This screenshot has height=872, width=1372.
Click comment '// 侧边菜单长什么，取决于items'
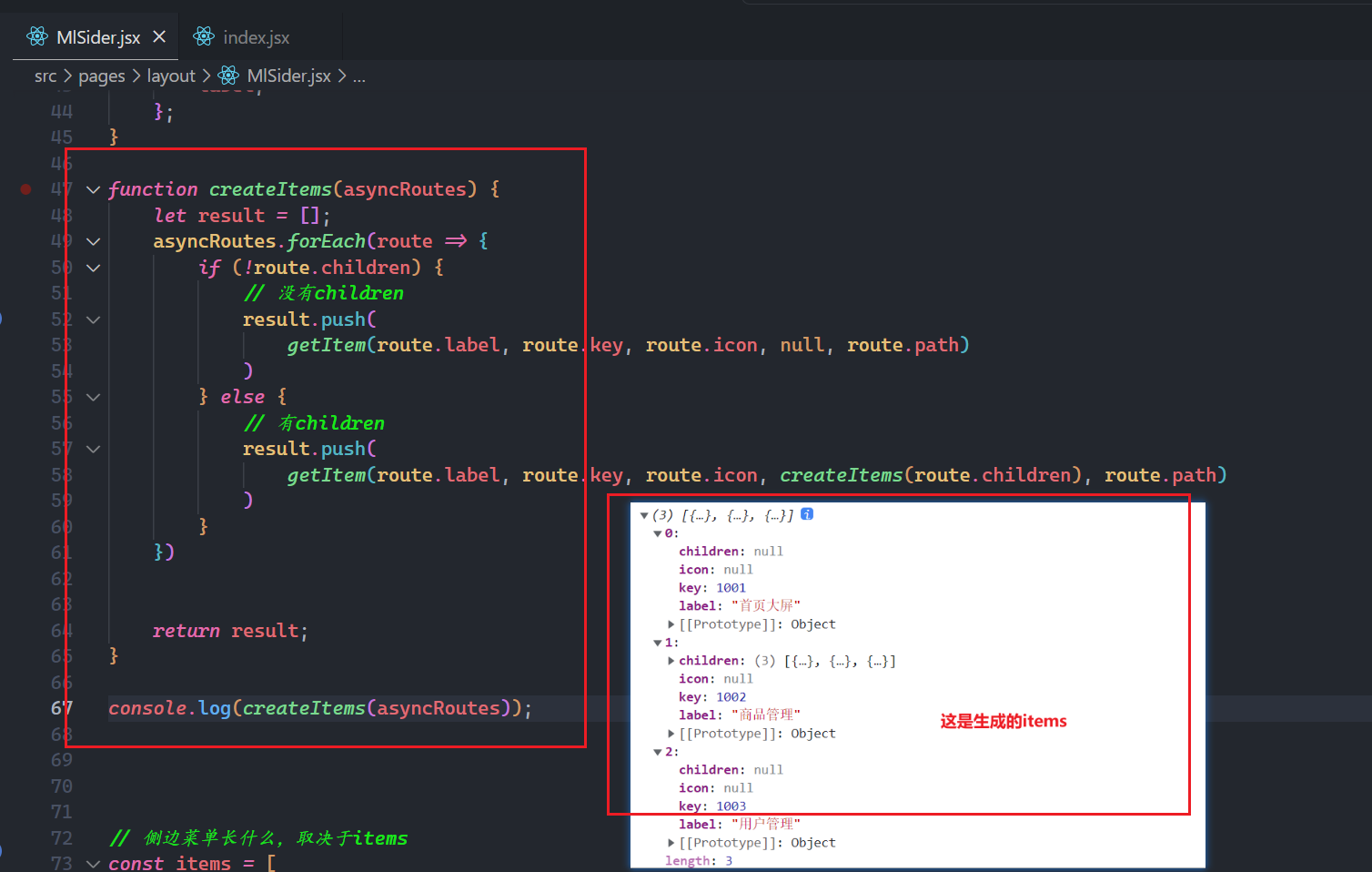[x=258, y=838]
